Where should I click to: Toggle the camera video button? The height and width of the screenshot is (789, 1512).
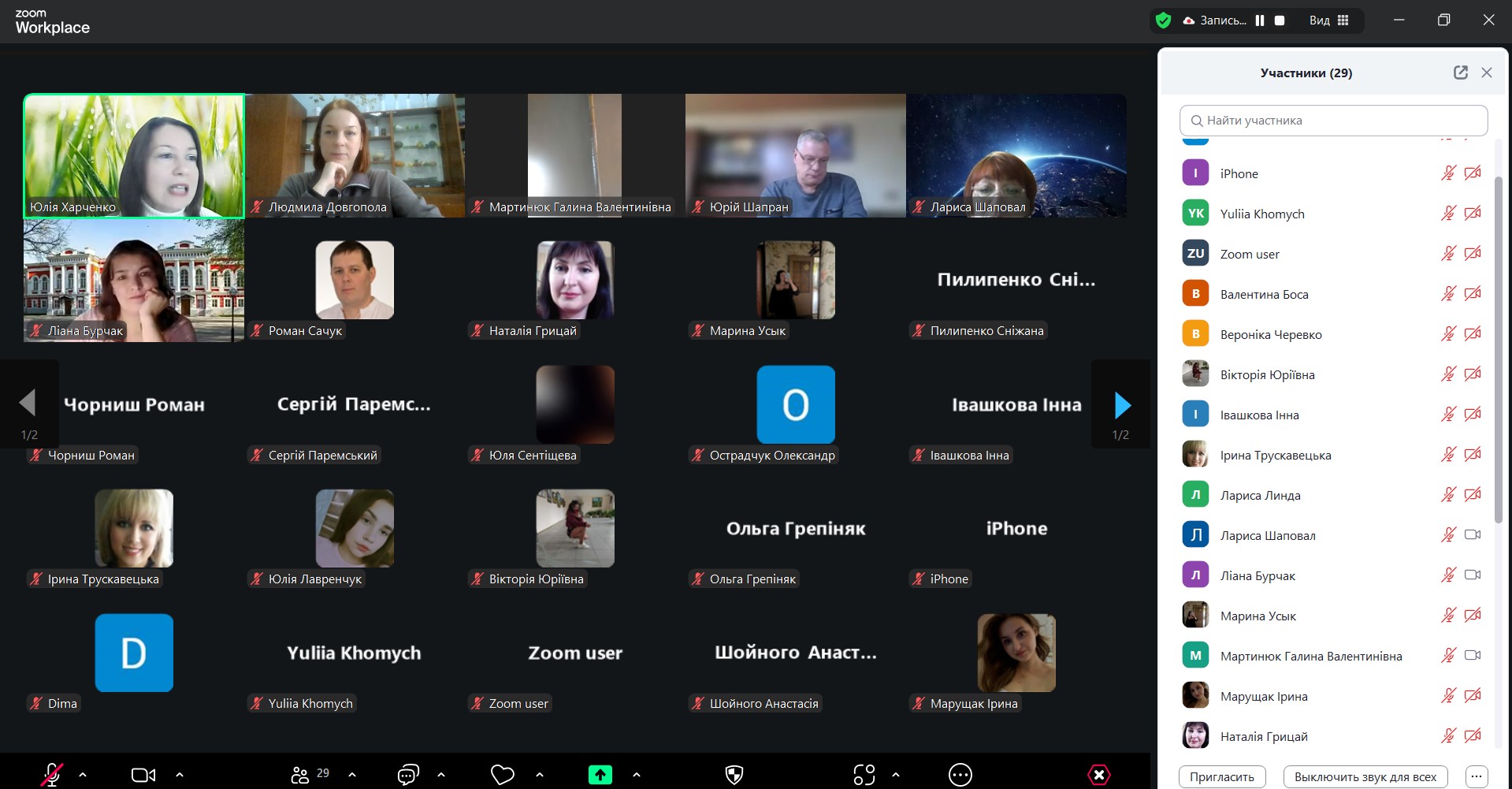pos(143,775)
